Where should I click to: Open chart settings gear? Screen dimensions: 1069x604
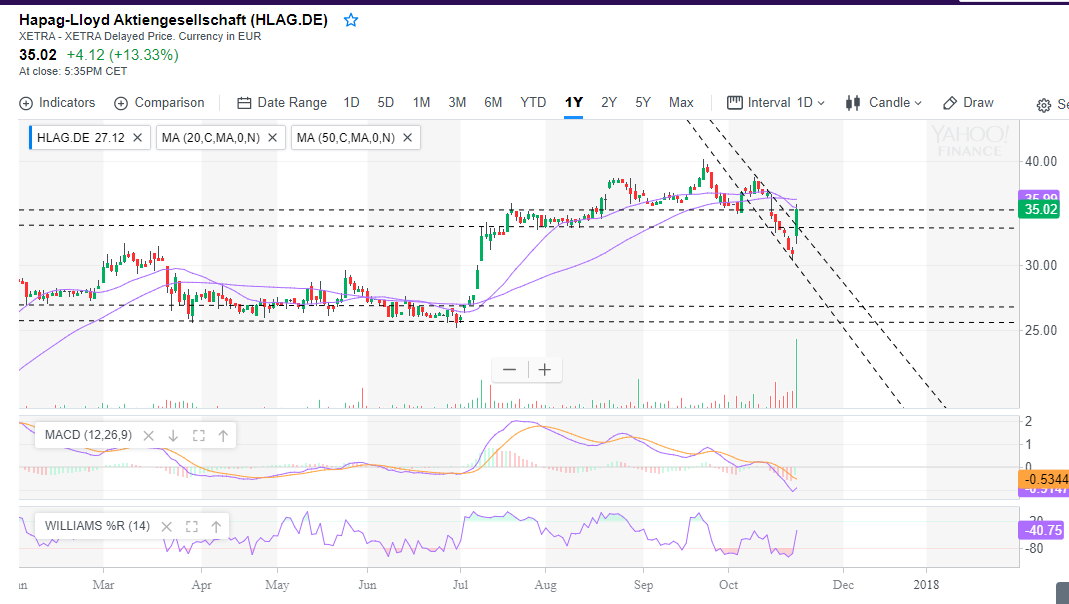1044,105
